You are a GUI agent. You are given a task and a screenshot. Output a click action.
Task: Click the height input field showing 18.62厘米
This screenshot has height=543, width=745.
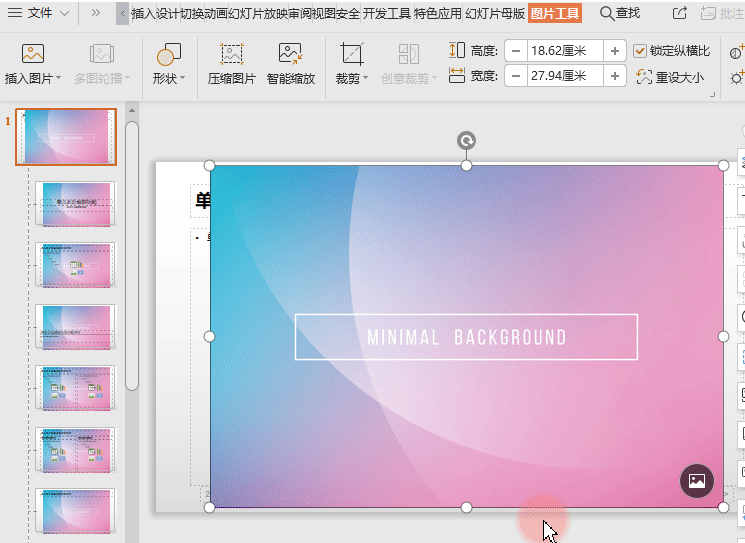point(565,50)
